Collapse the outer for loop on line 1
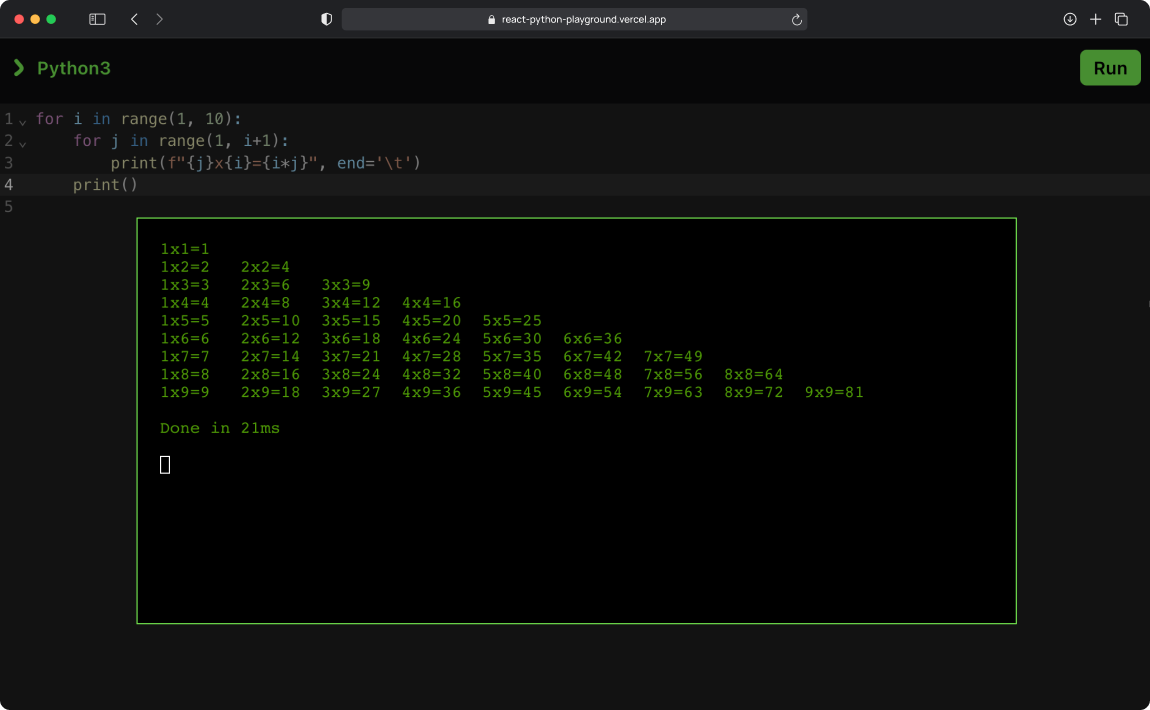 click(23, 121)
